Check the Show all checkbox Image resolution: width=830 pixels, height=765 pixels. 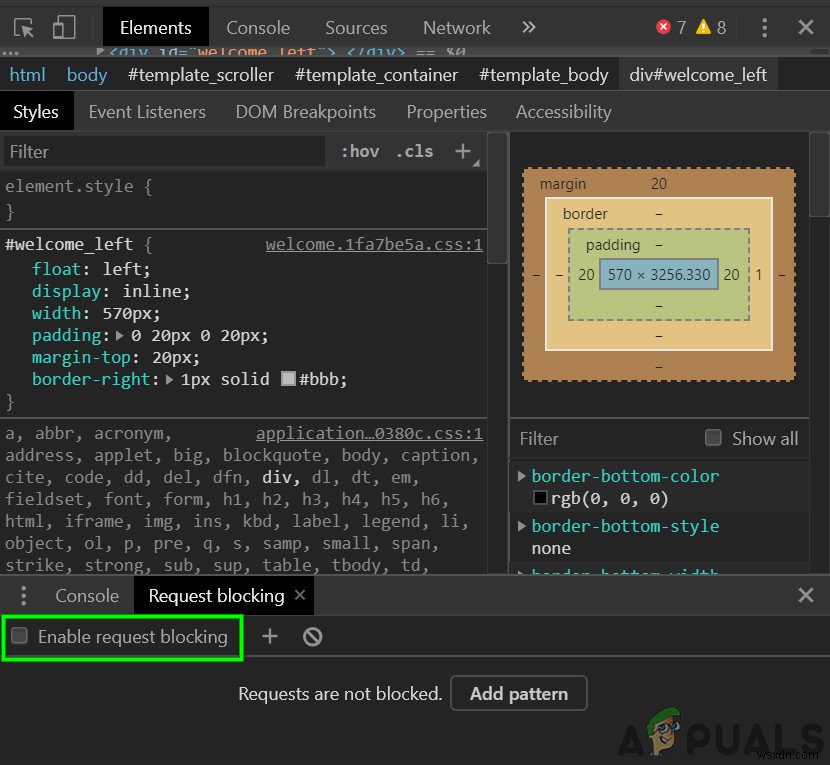tap(713, 438)
